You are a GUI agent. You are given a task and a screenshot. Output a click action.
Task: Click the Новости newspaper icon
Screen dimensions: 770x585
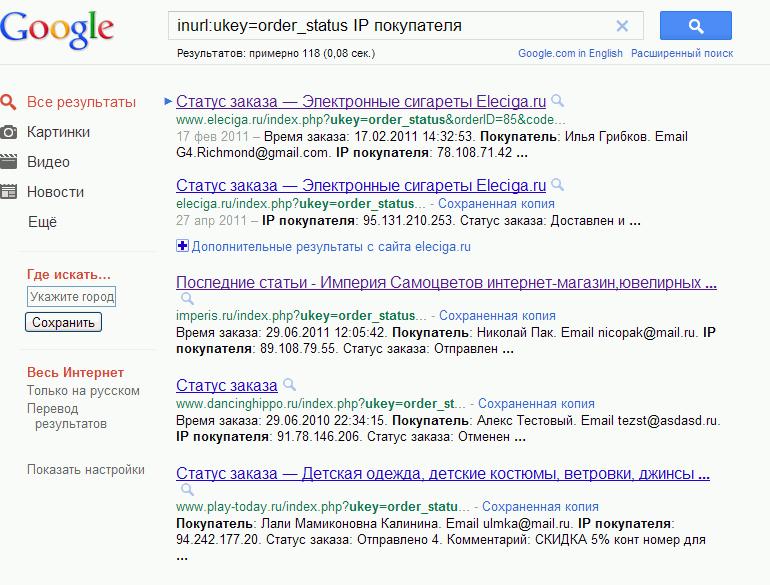[8, 192]
